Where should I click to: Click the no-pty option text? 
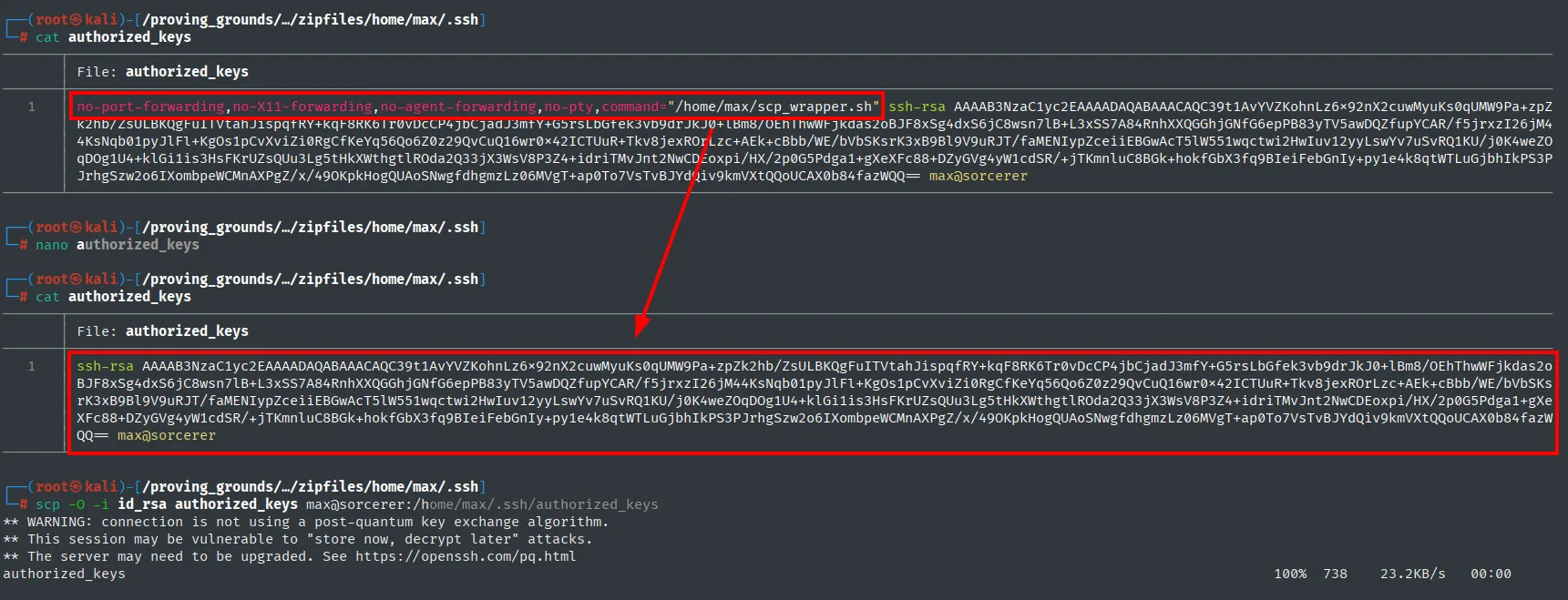569,107
